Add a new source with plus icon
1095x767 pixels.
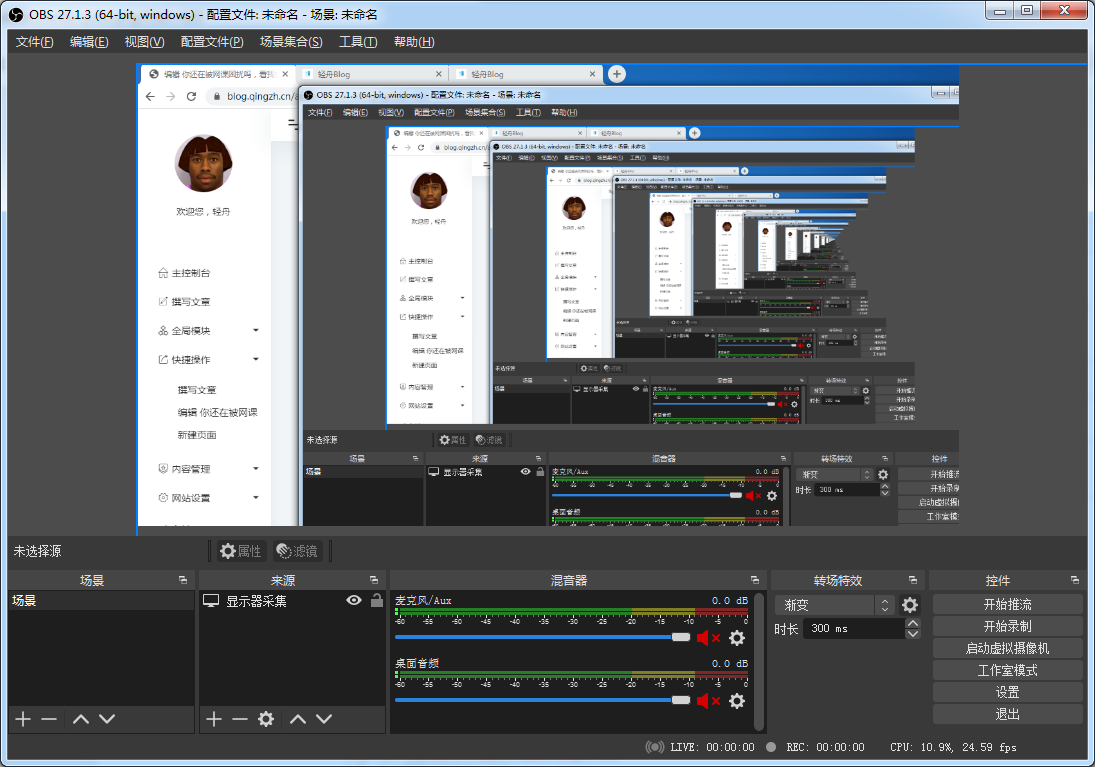(x=213, y=719)
